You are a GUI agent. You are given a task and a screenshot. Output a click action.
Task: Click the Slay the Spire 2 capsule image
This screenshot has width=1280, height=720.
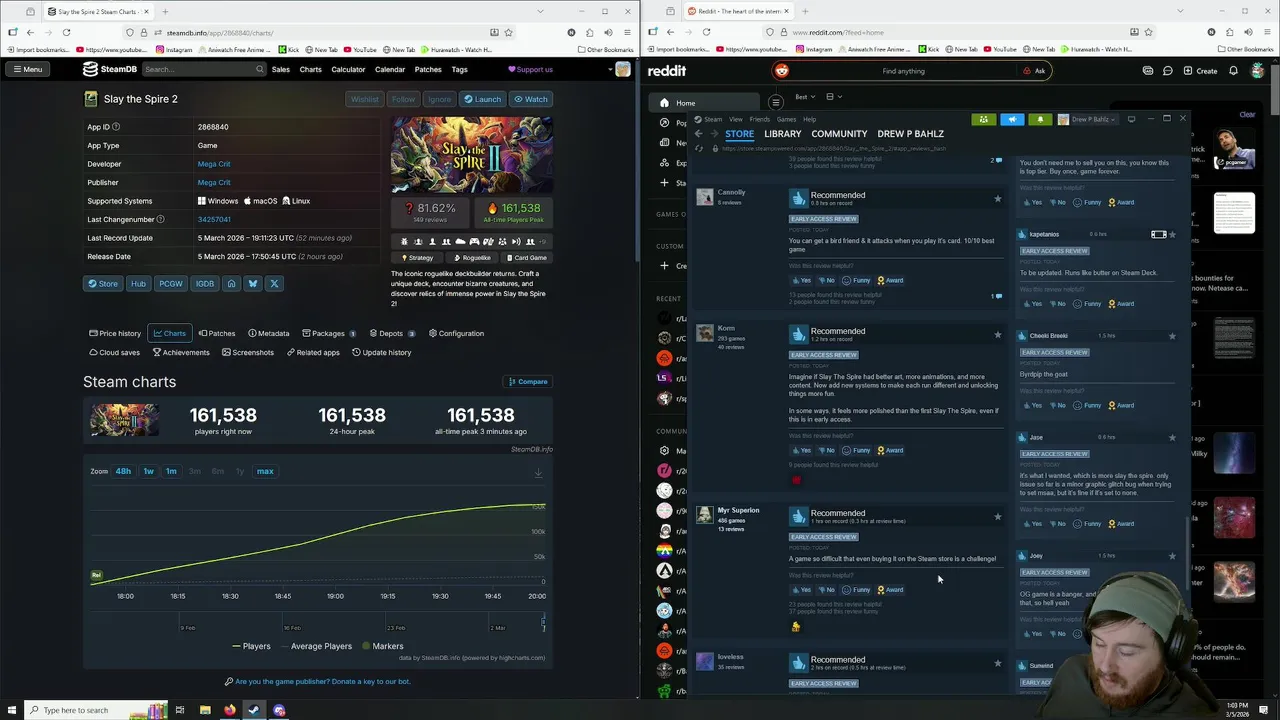(x=471, y=155)
